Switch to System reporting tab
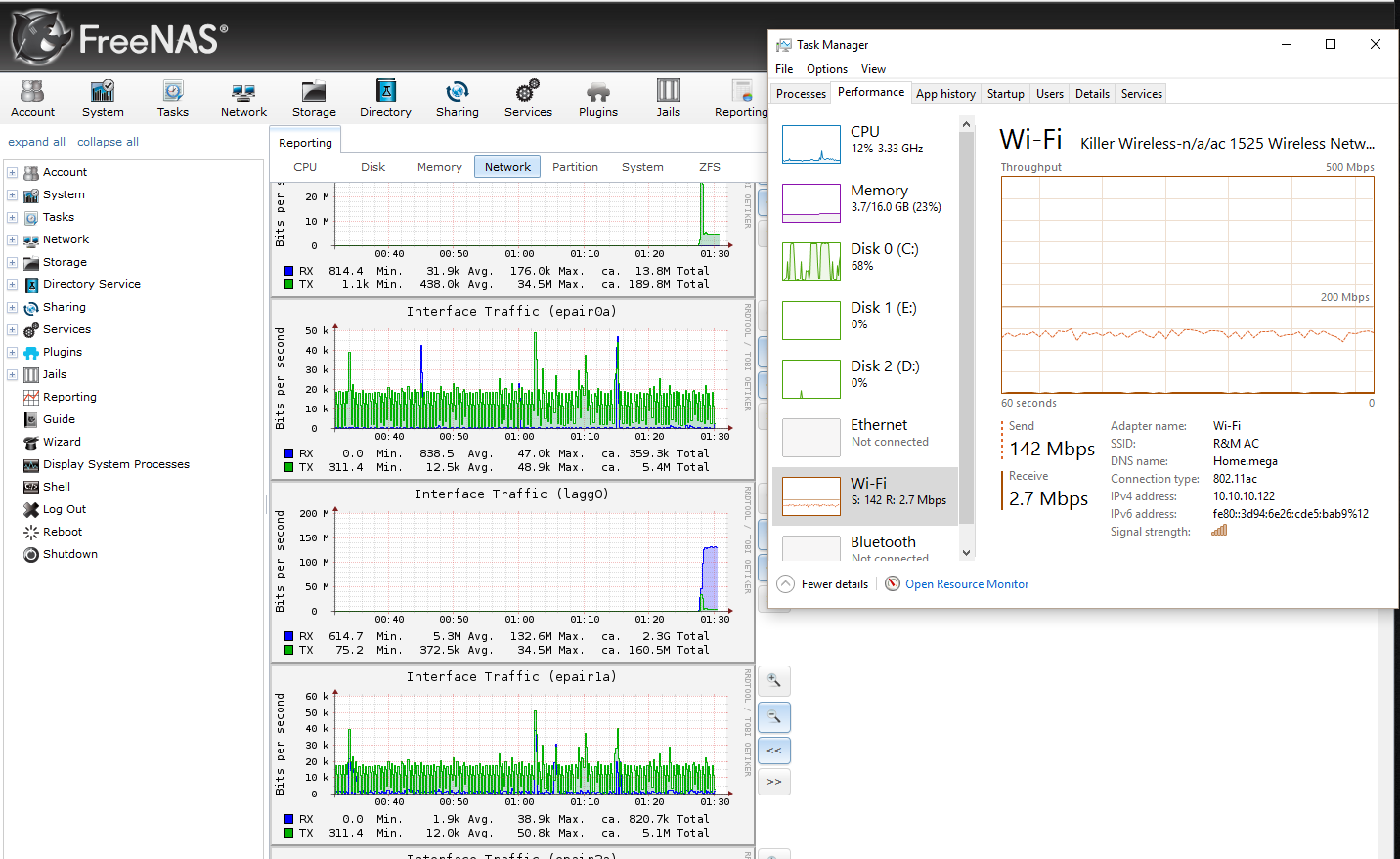The width and height of the screenshot is (1400, 859). (642, 167)
